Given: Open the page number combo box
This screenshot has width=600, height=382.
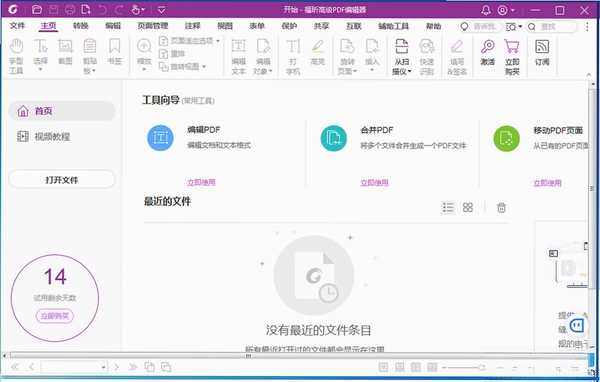Looking at the screenshot, I should point(74,367).
